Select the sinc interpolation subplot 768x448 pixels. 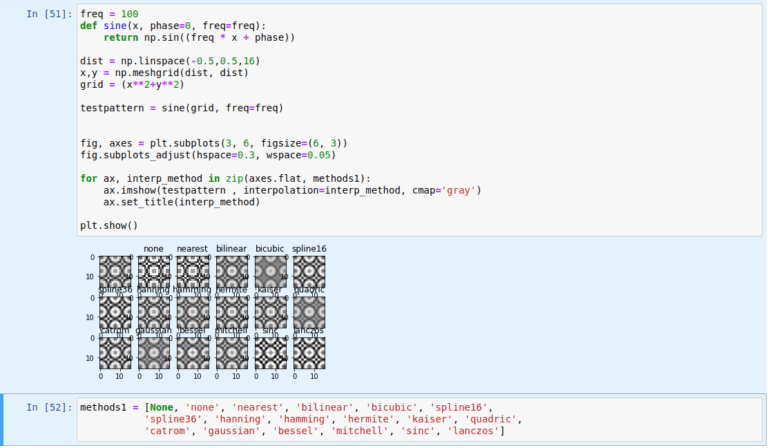pyautogui.click(x=270, y=352)
